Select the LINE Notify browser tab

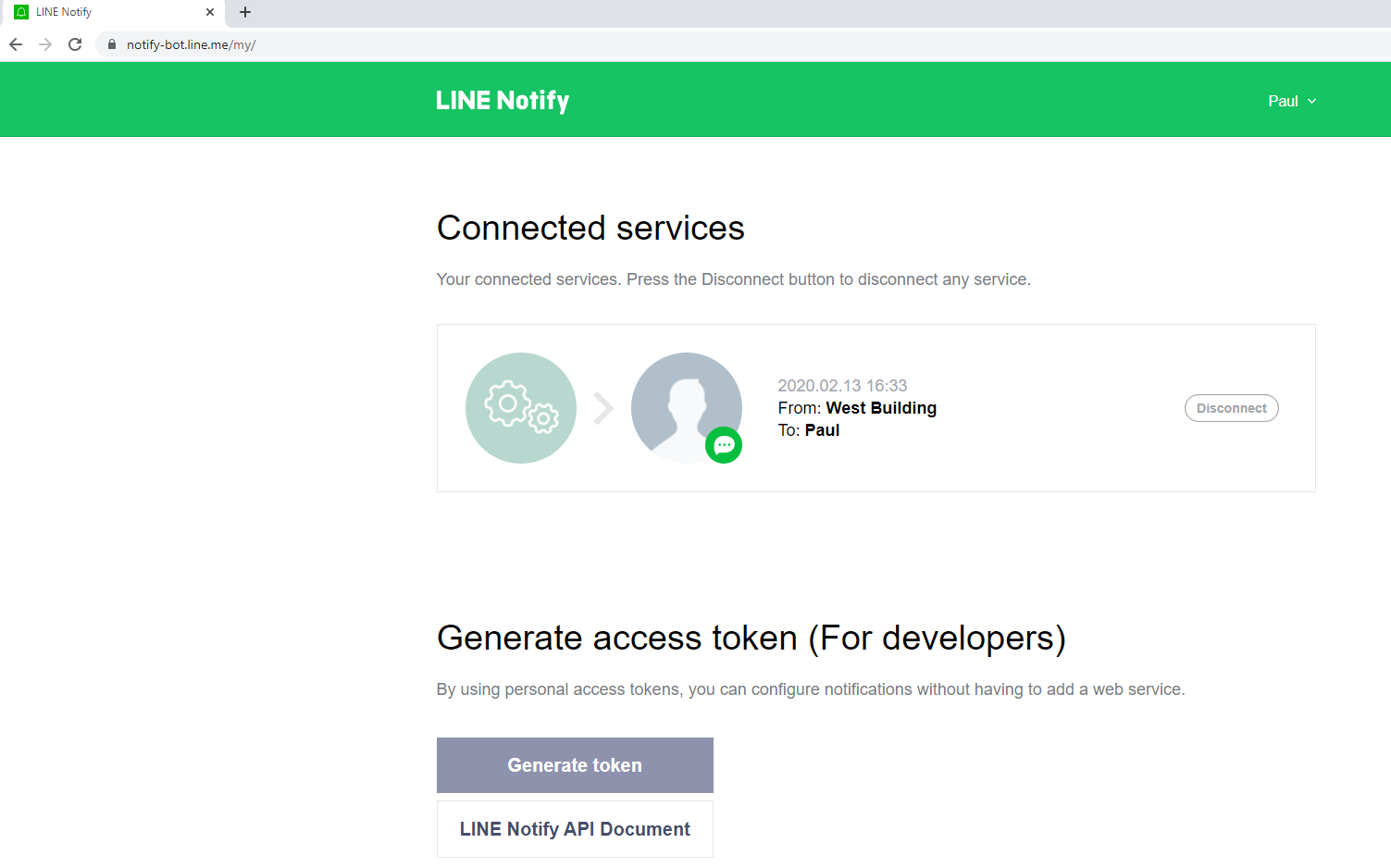112,12
